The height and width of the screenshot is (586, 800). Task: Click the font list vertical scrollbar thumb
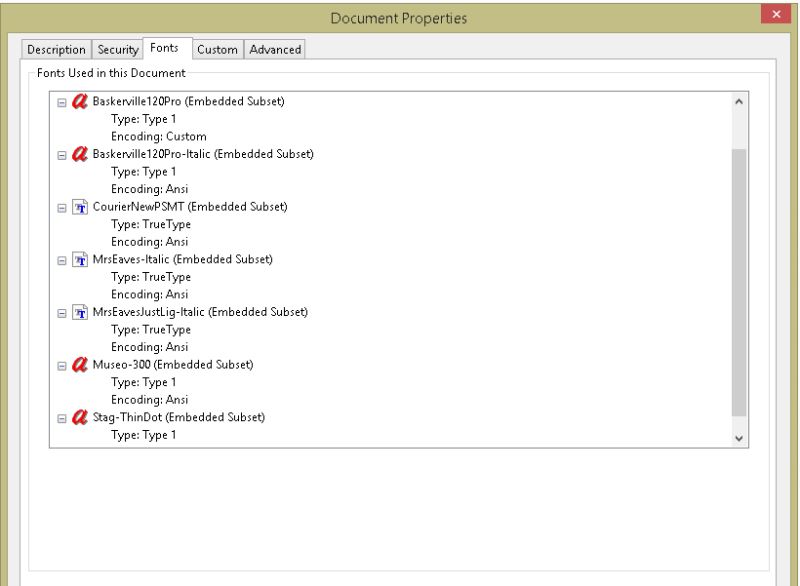click(x=738, y=282)
